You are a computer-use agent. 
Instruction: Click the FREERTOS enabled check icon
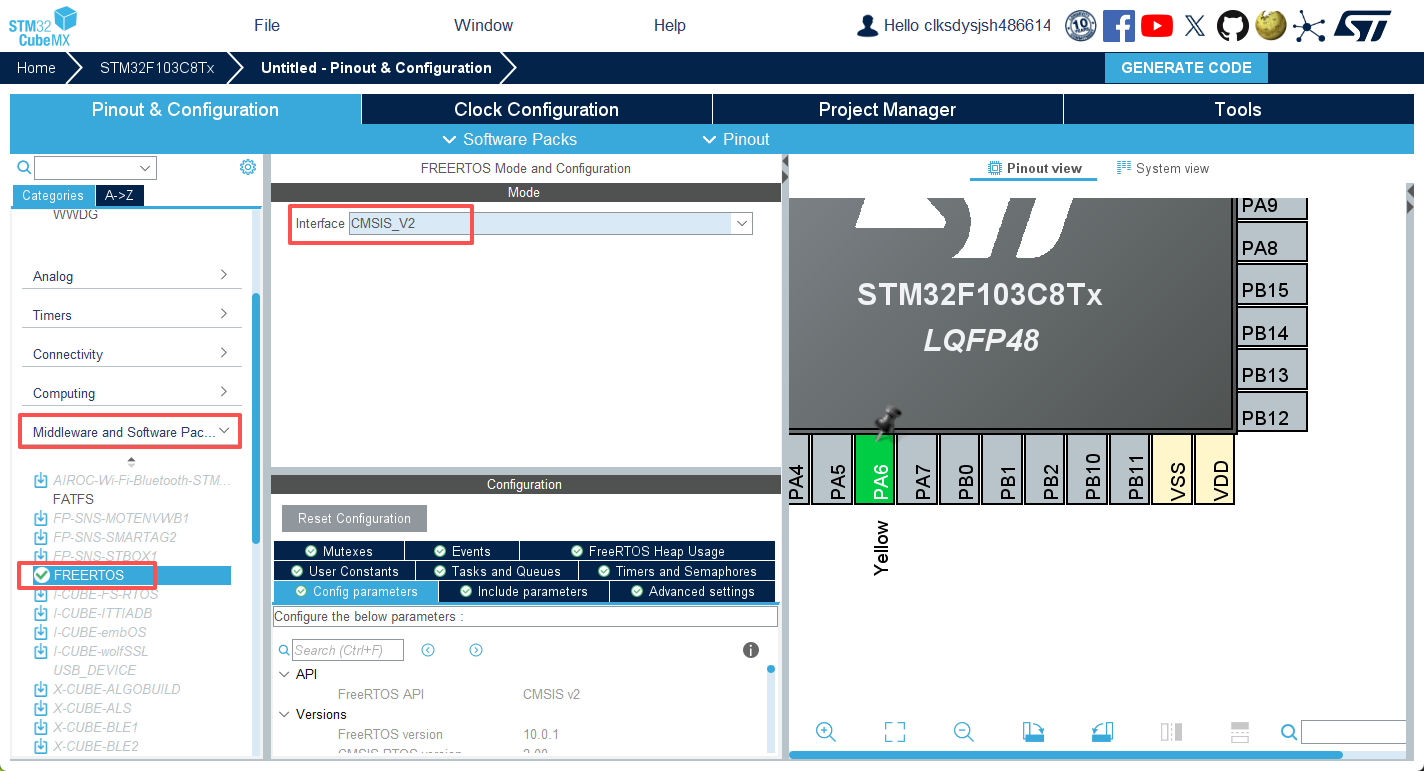41,575
